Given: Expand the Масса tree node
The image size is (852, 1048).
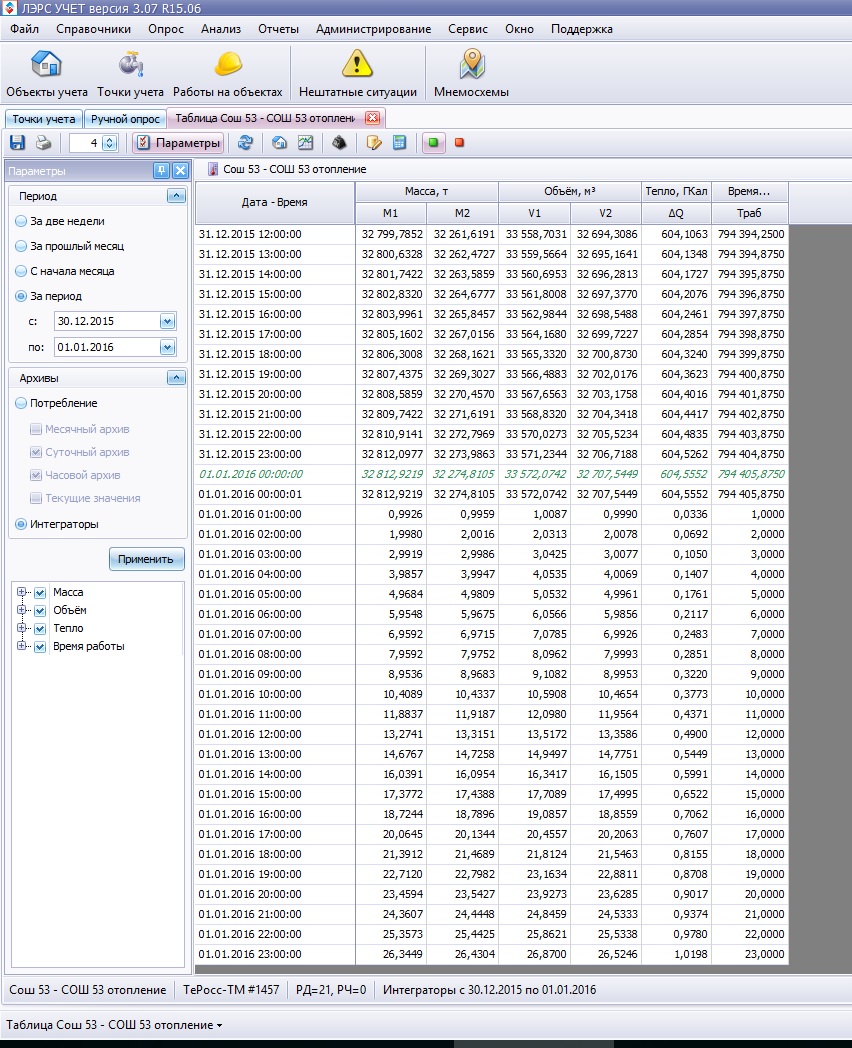Looking at the screenshot, I should (x=21, y=592).
